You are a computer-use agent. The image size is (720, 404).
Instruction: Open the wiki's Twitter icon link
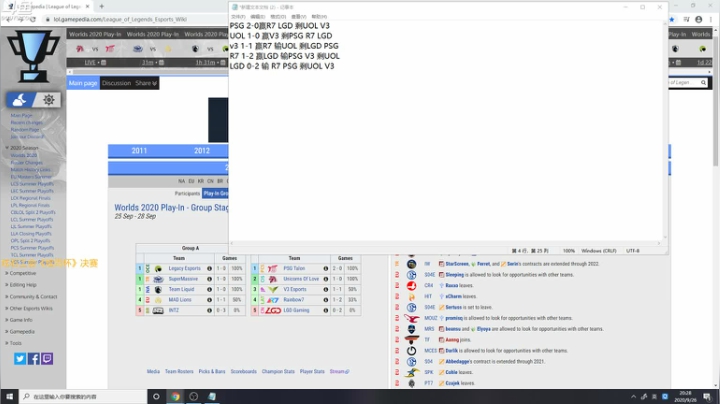(x=20, y=359)
